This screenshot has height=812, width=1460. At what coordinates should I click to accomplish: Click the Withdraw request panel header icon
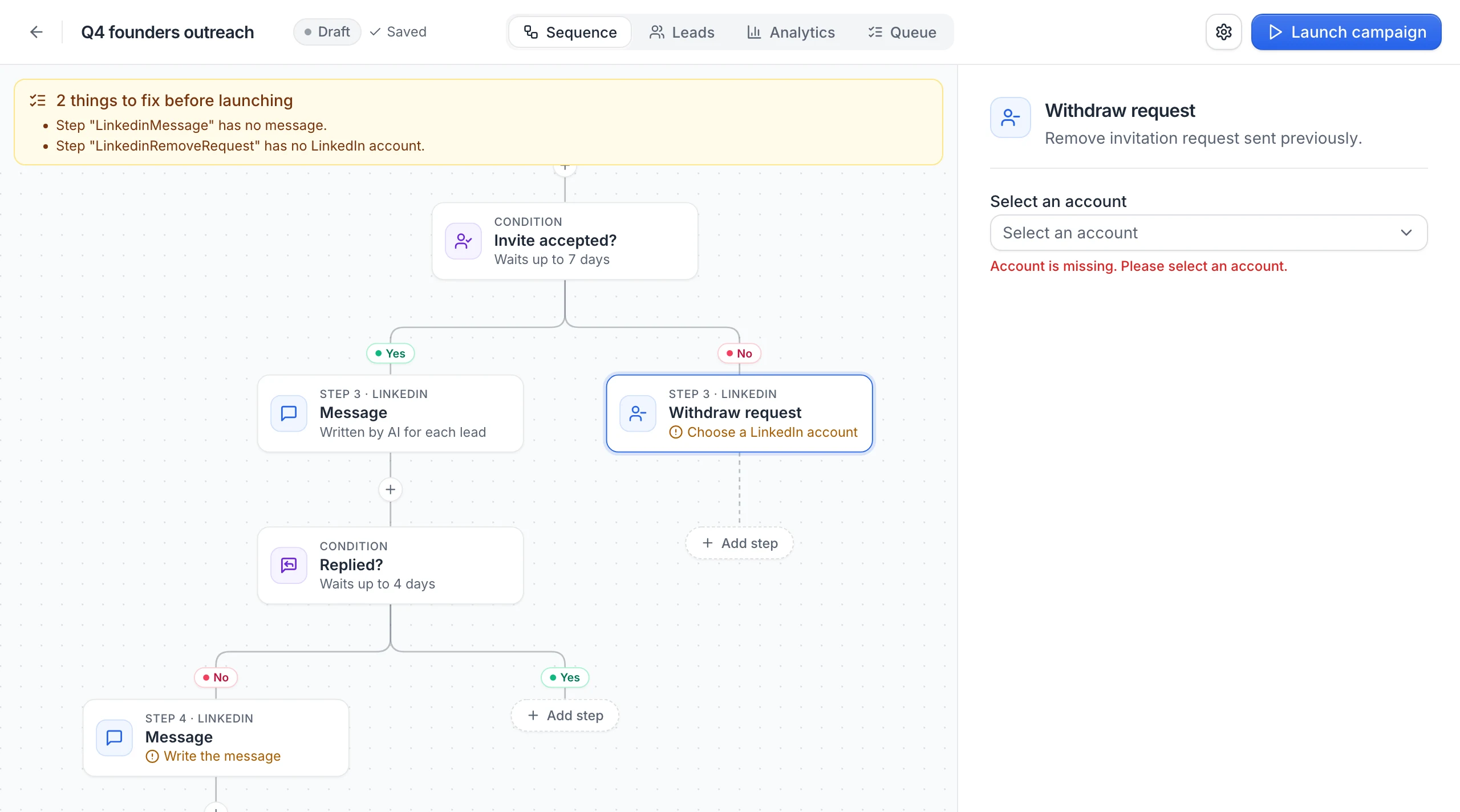pos(1010,117)
